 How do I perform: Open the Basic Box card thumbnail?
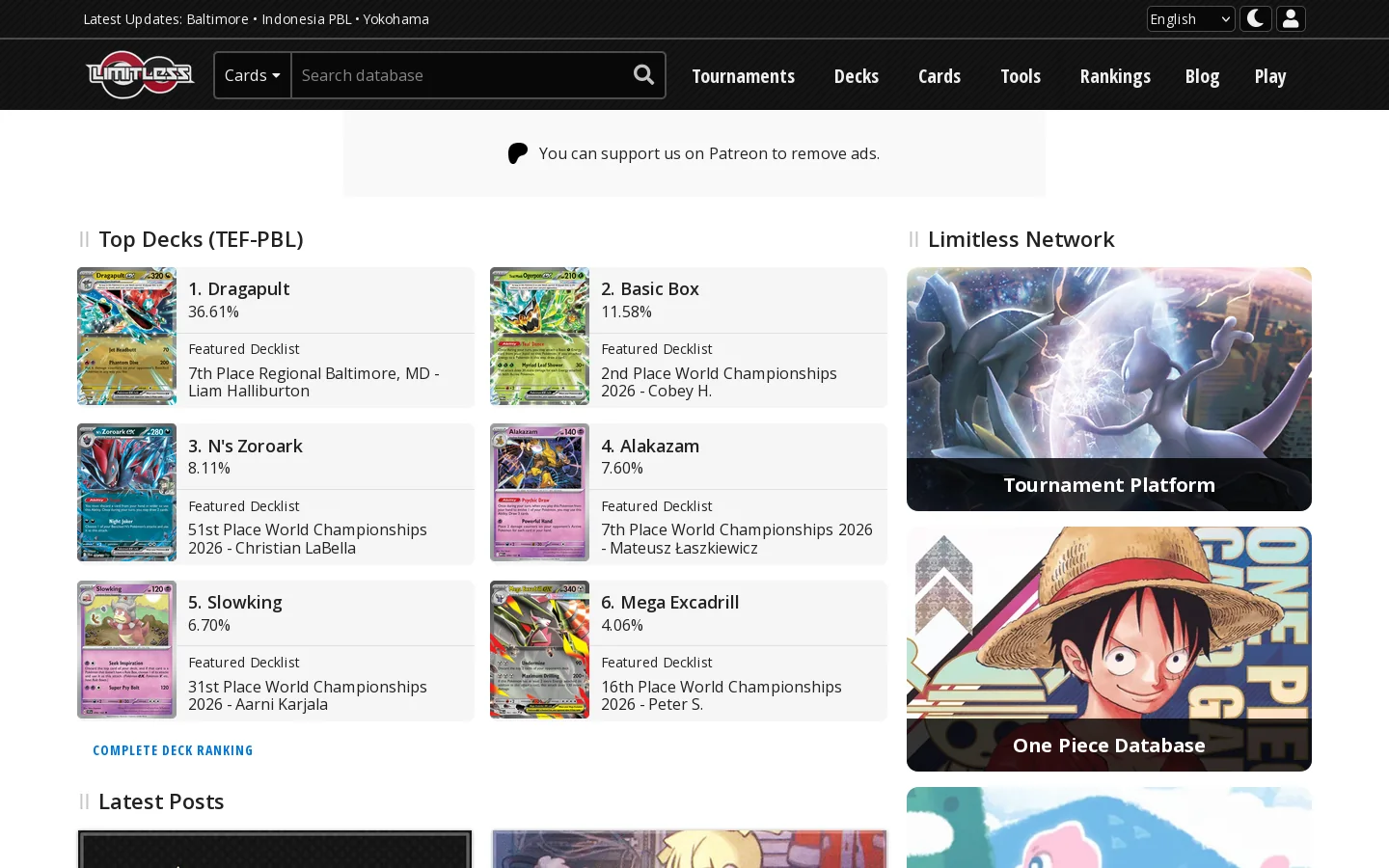539,336
